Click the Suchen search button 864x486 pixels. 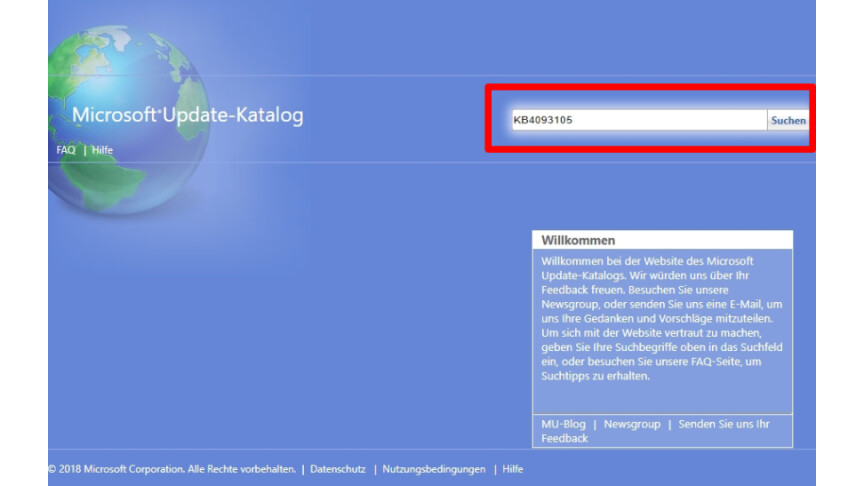pyautogui.click(x=788, y=120)
